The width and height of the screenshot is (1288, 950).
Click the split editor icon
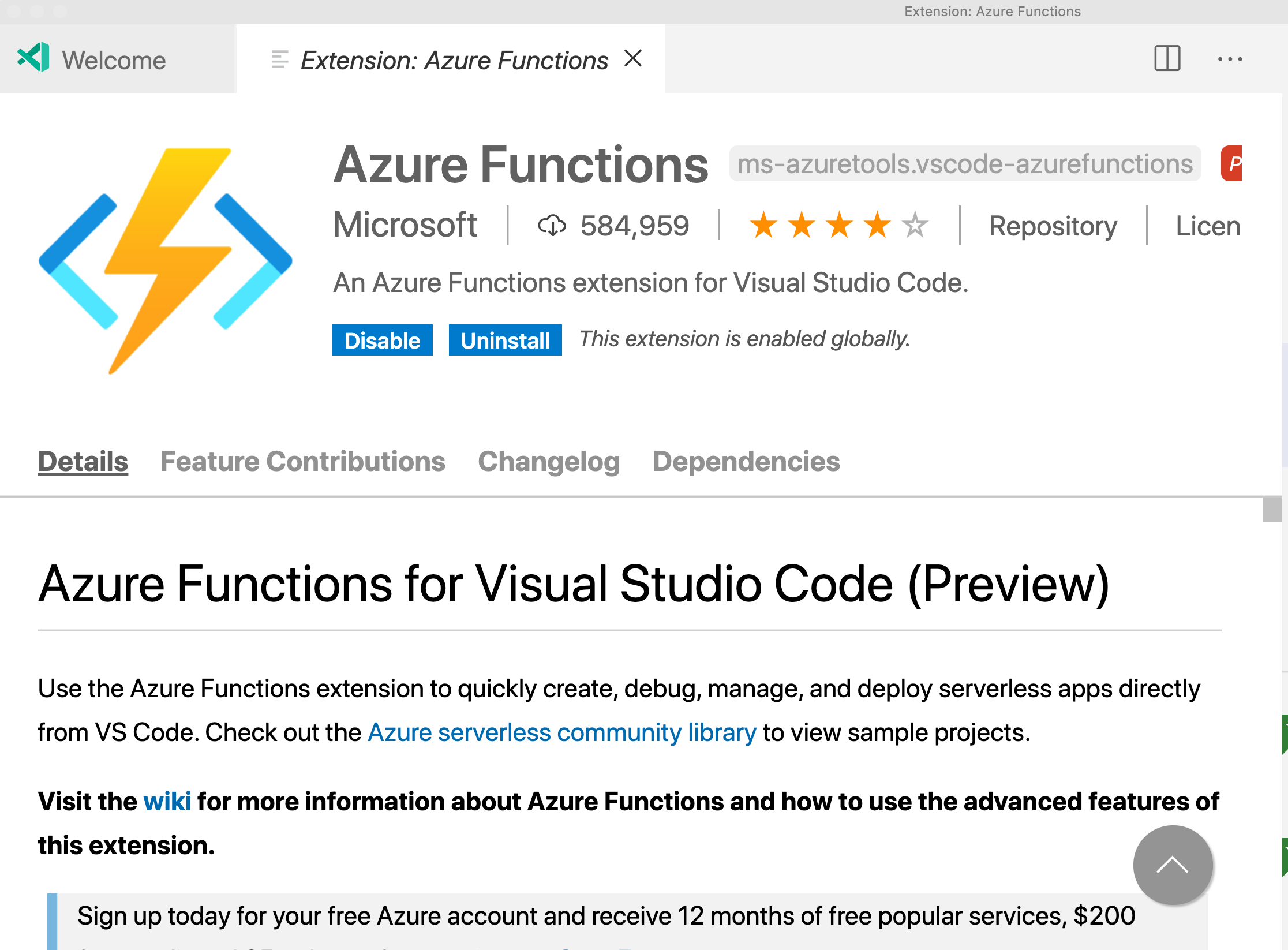(x=1166, y=58)
